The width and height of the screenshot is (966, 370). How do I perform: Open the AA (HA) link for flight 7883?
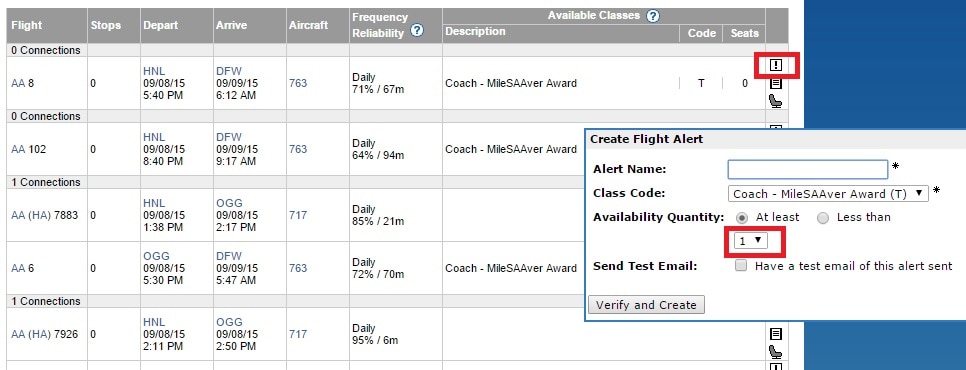click(31, 215)
